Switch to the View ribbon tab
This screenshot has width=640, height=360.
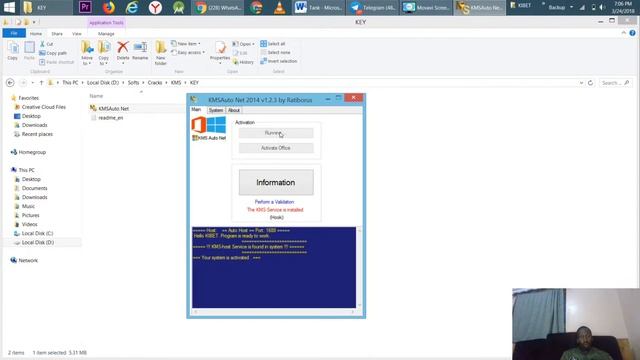77,33
